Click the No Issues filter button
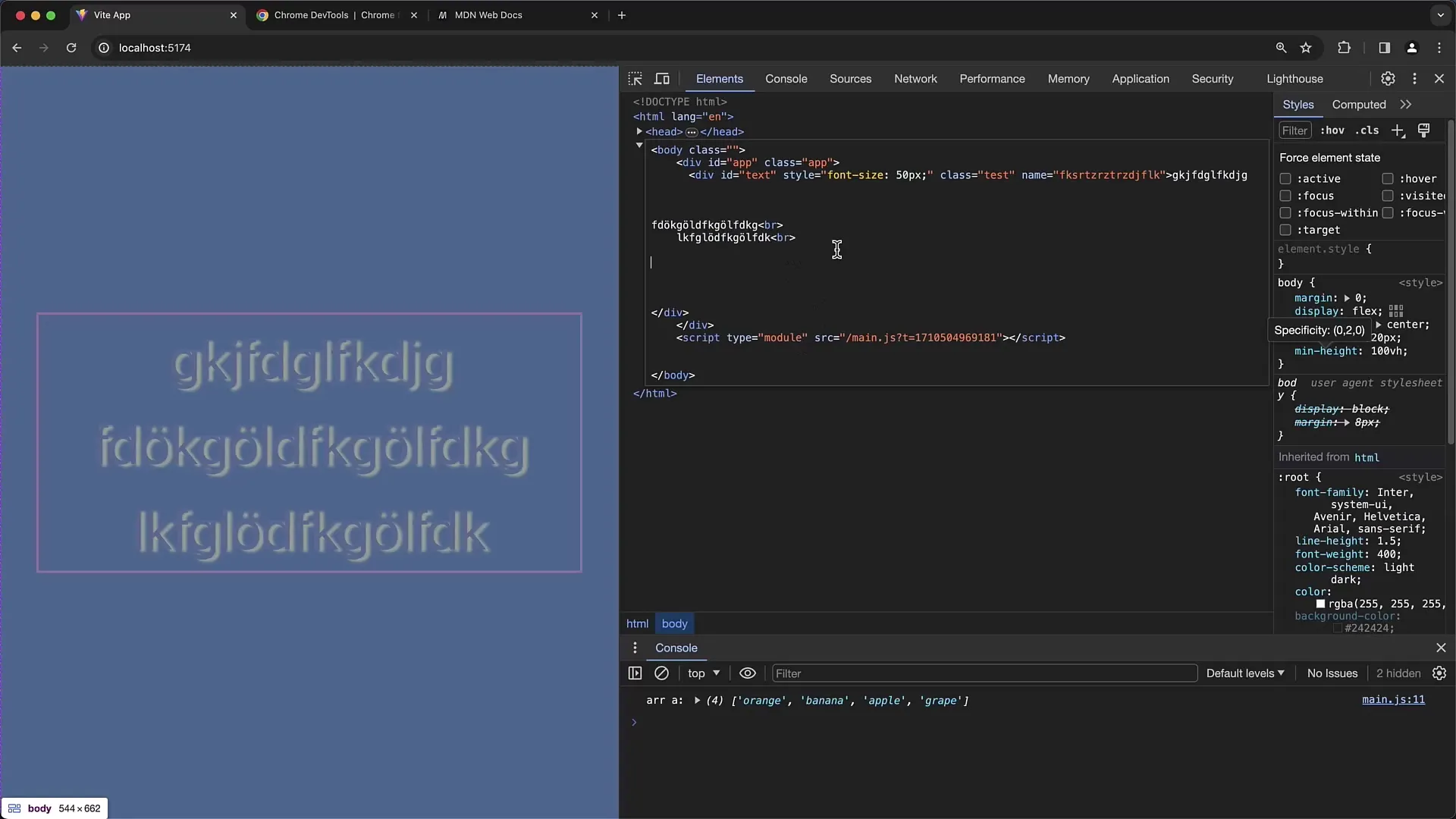Viewport: 1456px width, 819px height. 1331,673
